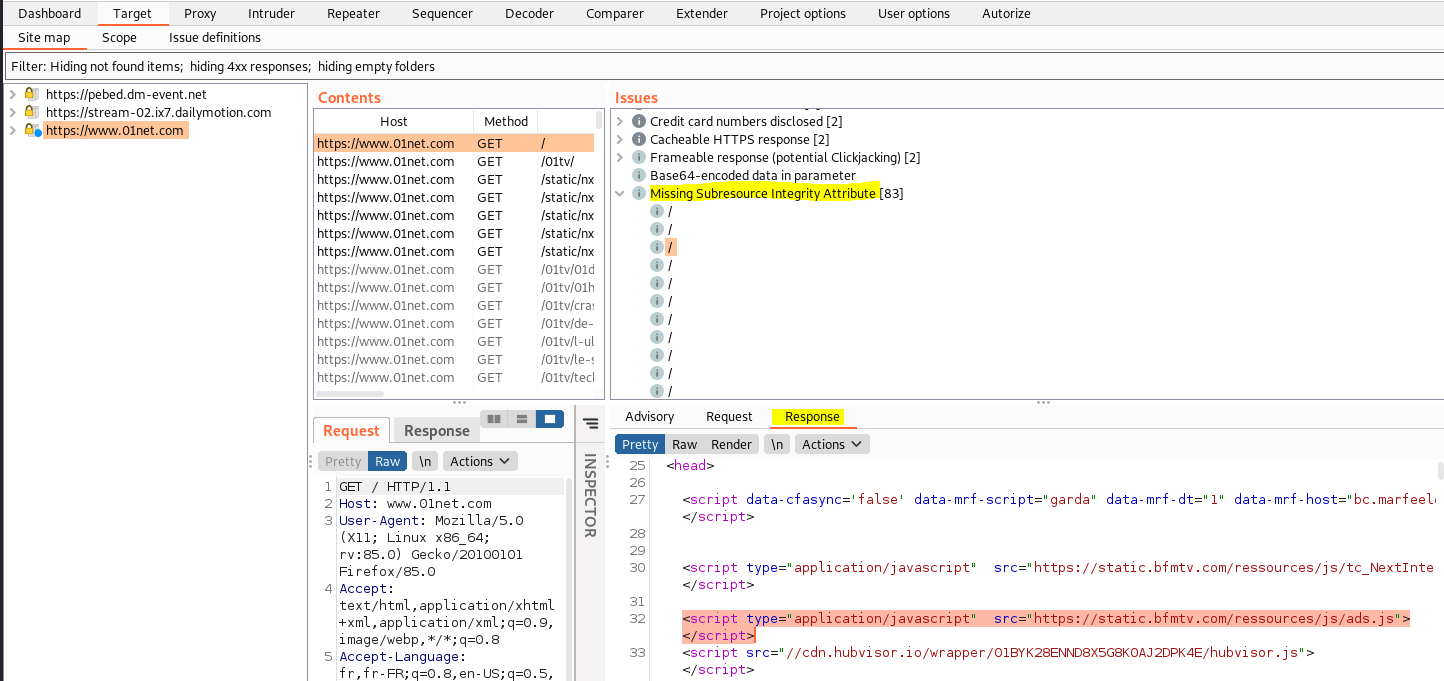Image resolution: width=1444 pixels, height=681 pixels.
Task: Open the Repeater tab
Action: pyautogui.click(x=353, y=13)
